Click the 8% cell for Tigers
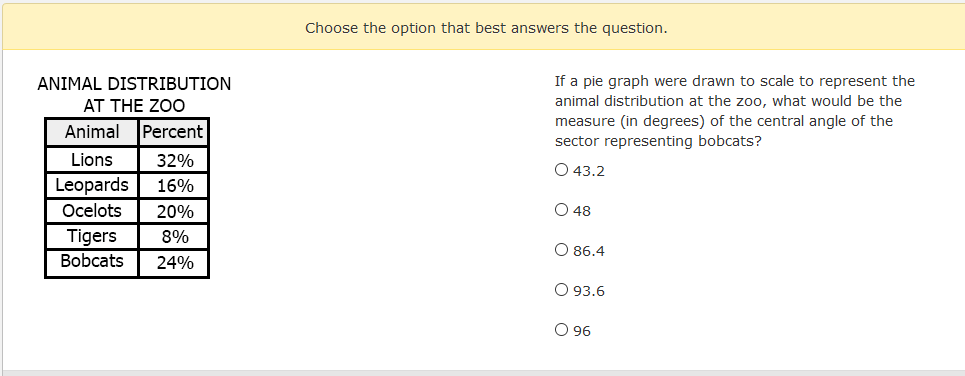The height and width of the screenshot is (376, 965). (174, 236)
